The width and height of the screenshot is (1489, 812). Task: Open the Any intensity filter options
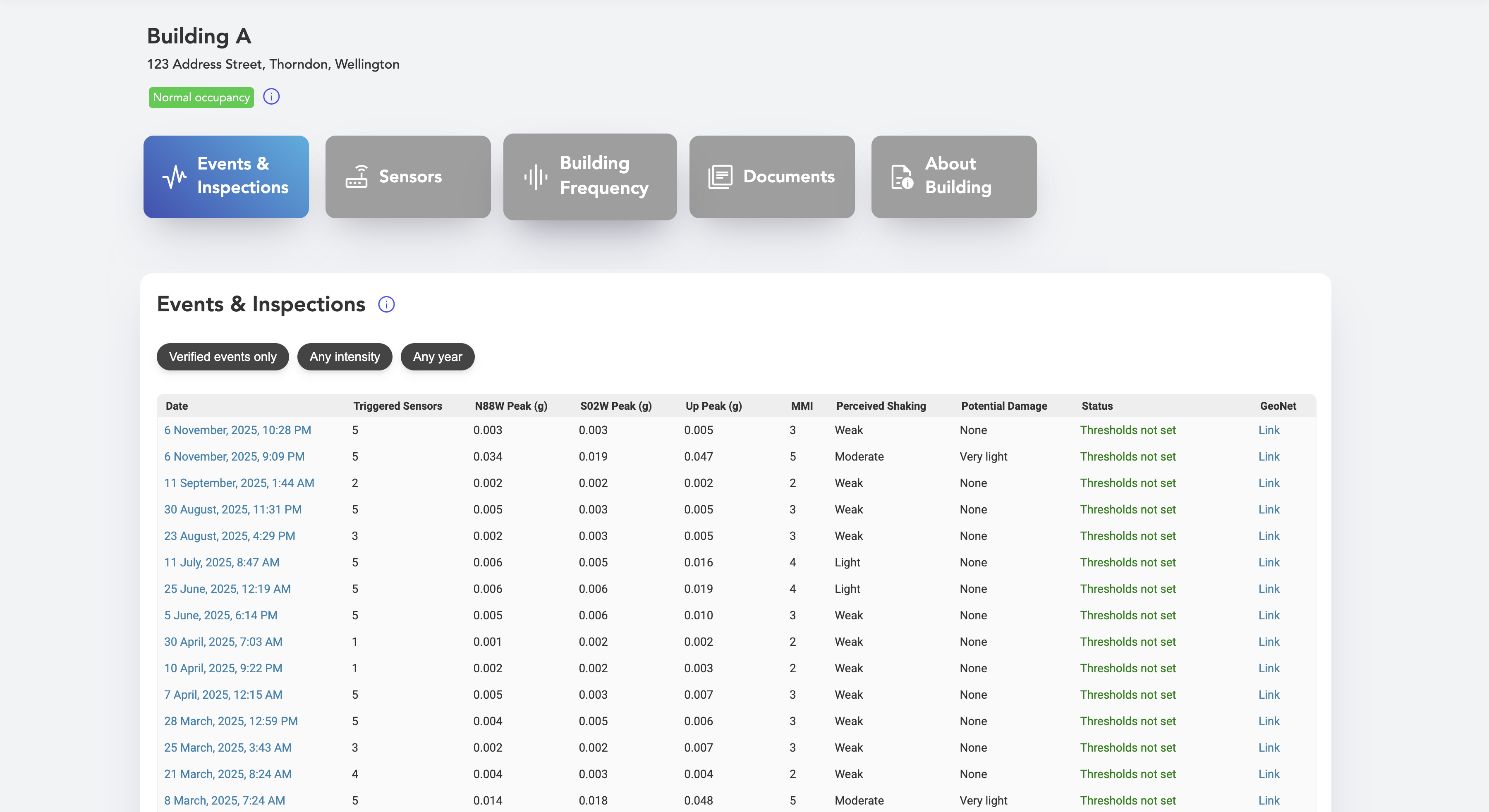click(x=345, y=356)
